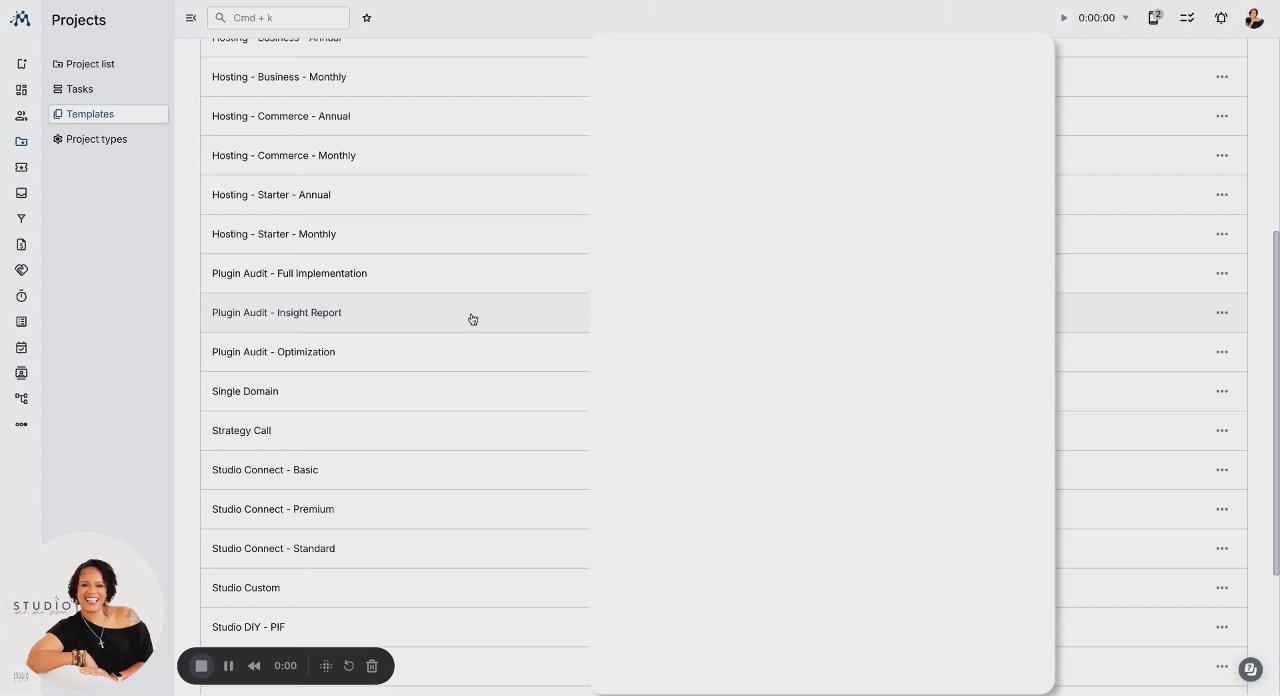The image size is (1280, 696).
Task: Open options for Strategy Call row
Action: click(x=1222, y=431)
